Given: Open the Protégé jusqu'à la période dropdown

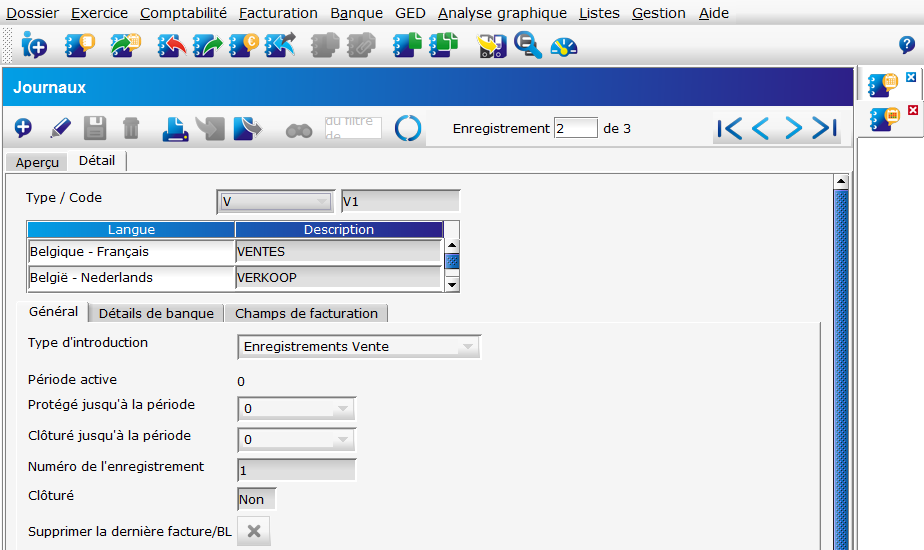Looking at the screenshot, I should tap(296, 409).
